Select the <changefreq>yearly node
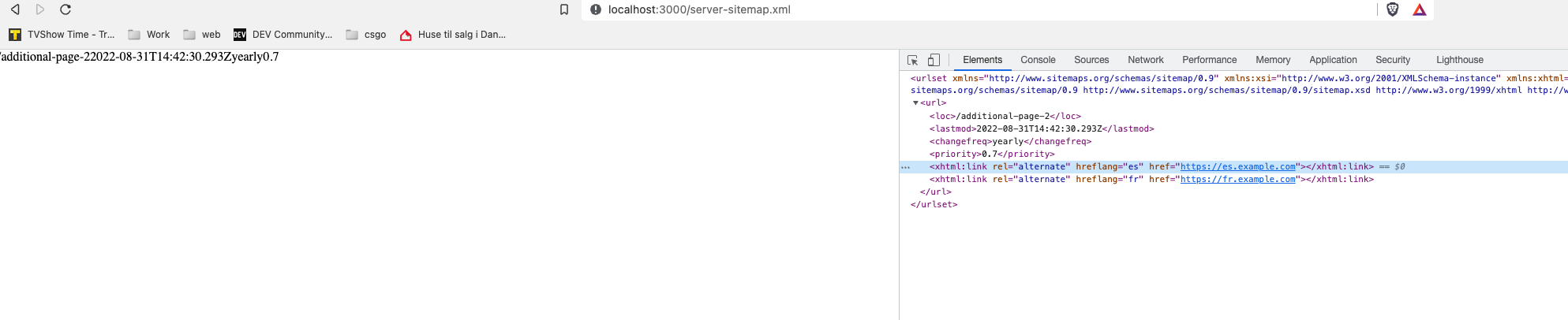 pos(1011,141)
